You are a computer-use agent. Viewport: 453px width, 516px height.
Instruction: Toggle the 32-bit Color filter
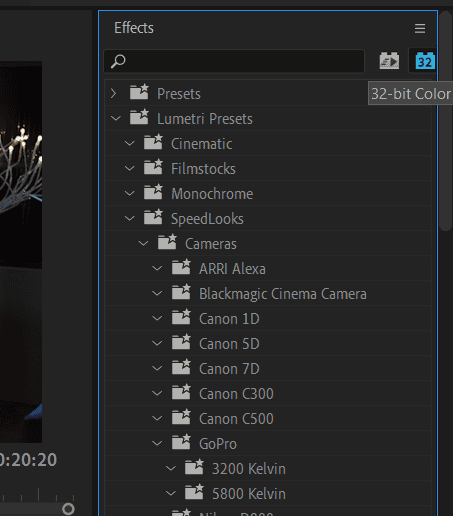pos(425,61)
